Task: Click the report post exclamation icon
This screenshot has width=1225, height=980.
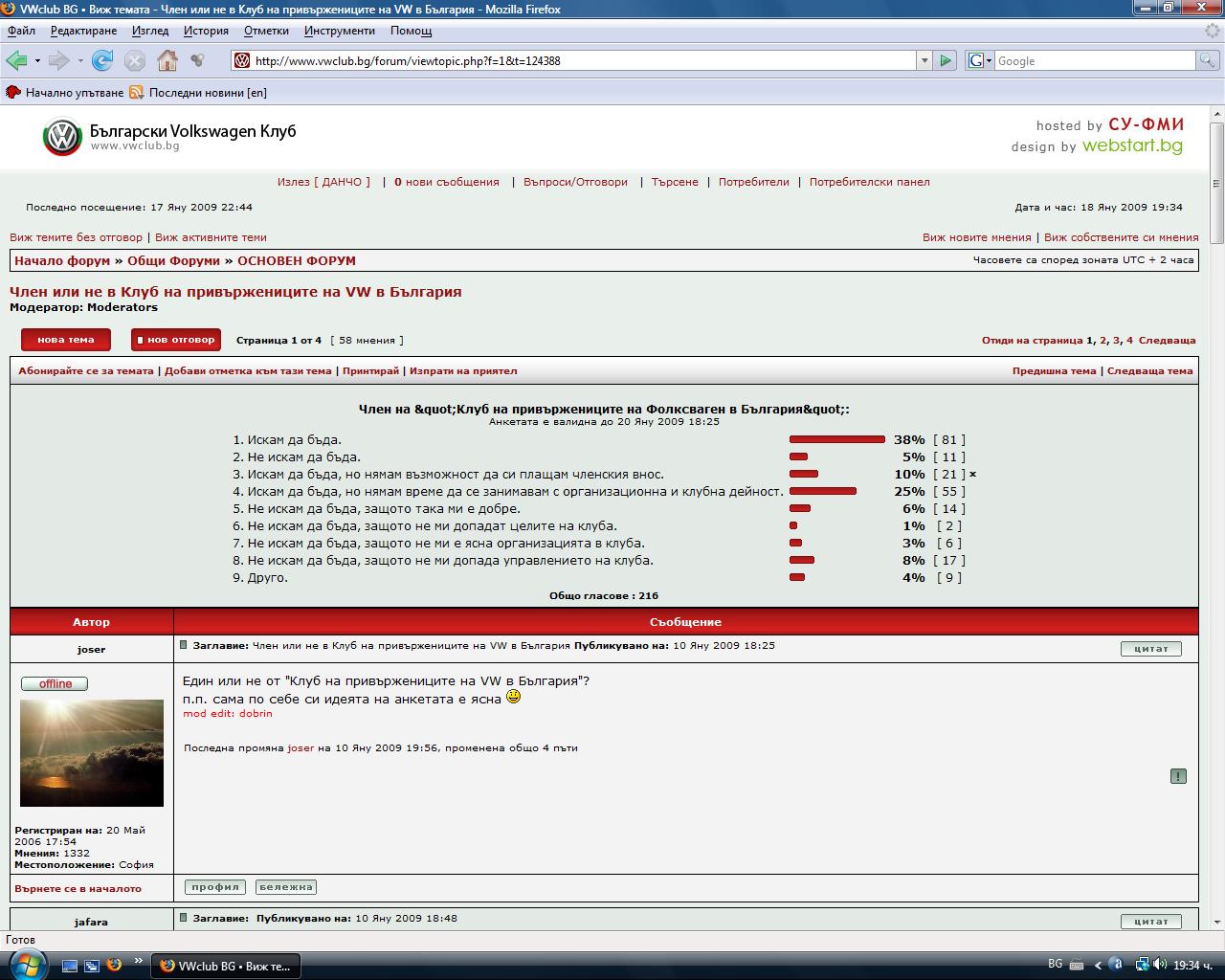Action: point(1178,776)
